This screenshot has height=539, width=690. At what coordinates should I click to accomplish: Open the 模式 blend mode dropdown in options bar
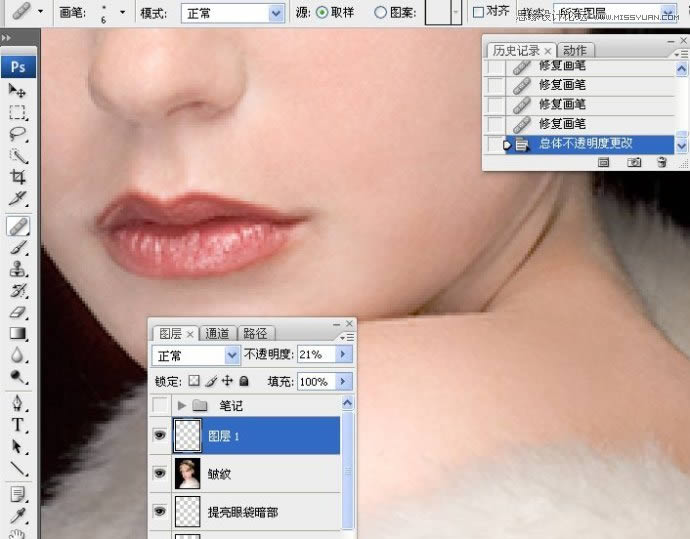(x=276, y=13)
